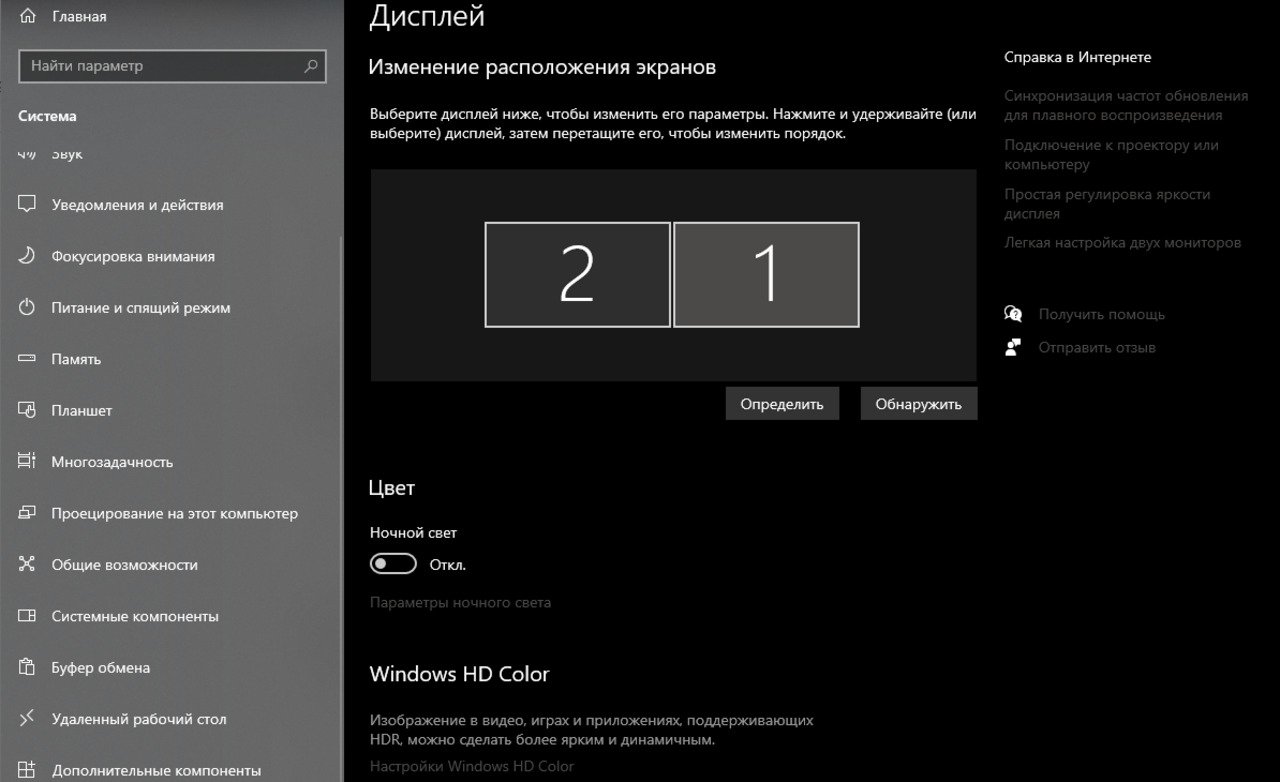Select display 2 in the arrangement
The width and height of the screenshot is (1280, 782).
pos(577,274)
